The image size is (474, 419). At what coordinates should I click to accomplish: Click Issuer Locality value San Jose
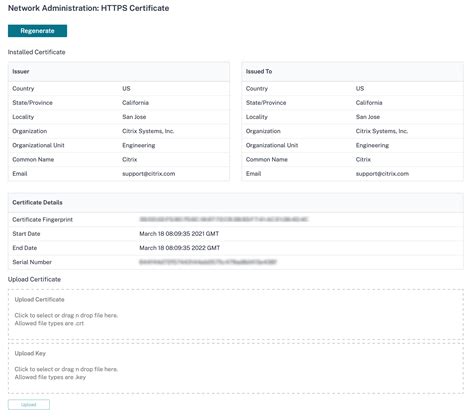pos(134,117)
